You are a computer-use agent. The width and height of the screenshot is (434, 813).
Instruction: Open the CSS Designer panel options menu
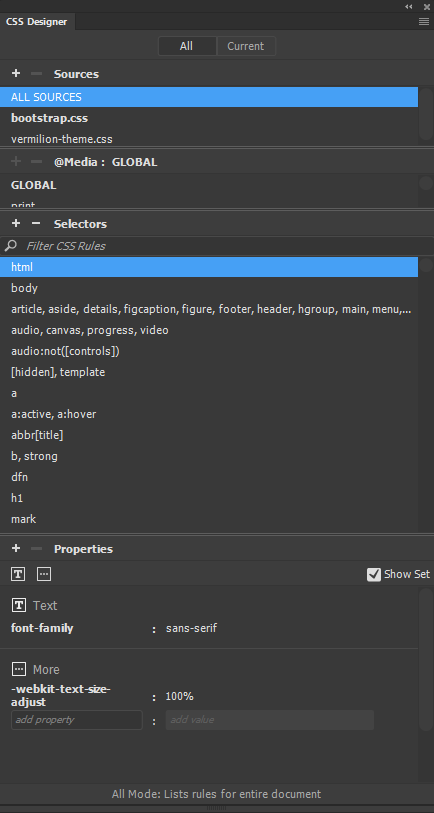pos(424,22)
